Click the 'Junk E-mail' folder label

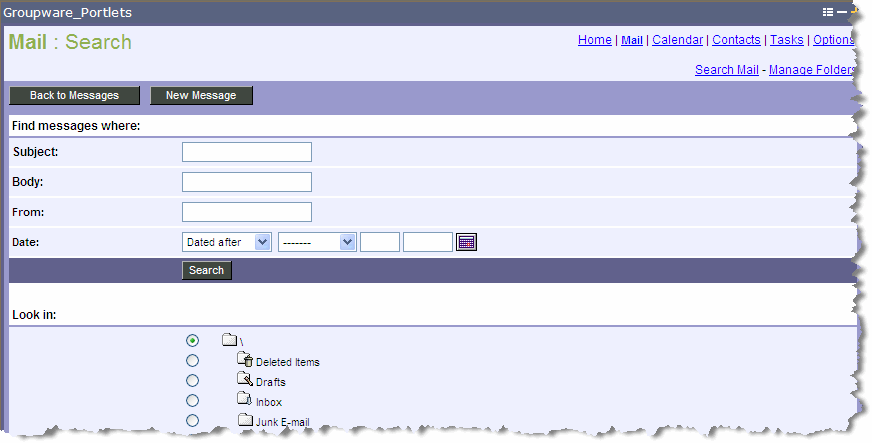(x=283, y=422)
